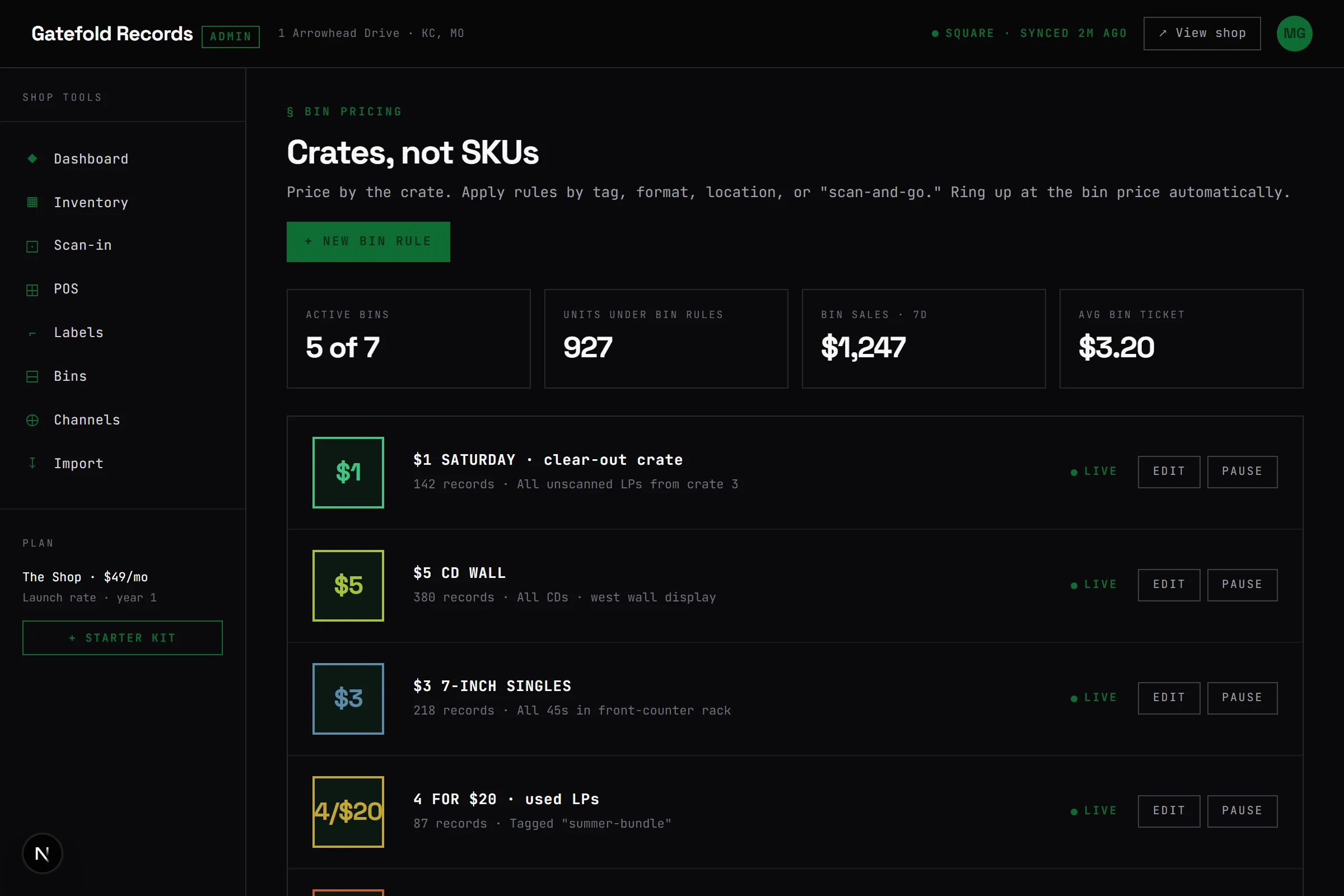Screen dimensions: 1344x896
Task: Click the Scan-in square icon
Action: pos(32,246)
